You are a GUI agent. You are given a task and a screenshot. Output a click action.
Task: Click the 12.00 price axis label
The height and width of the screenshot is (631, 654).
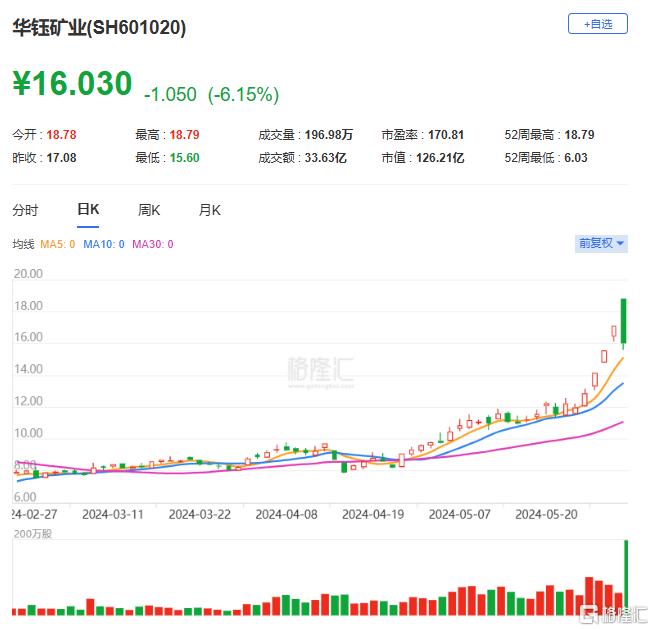click(x=28, y=401)
